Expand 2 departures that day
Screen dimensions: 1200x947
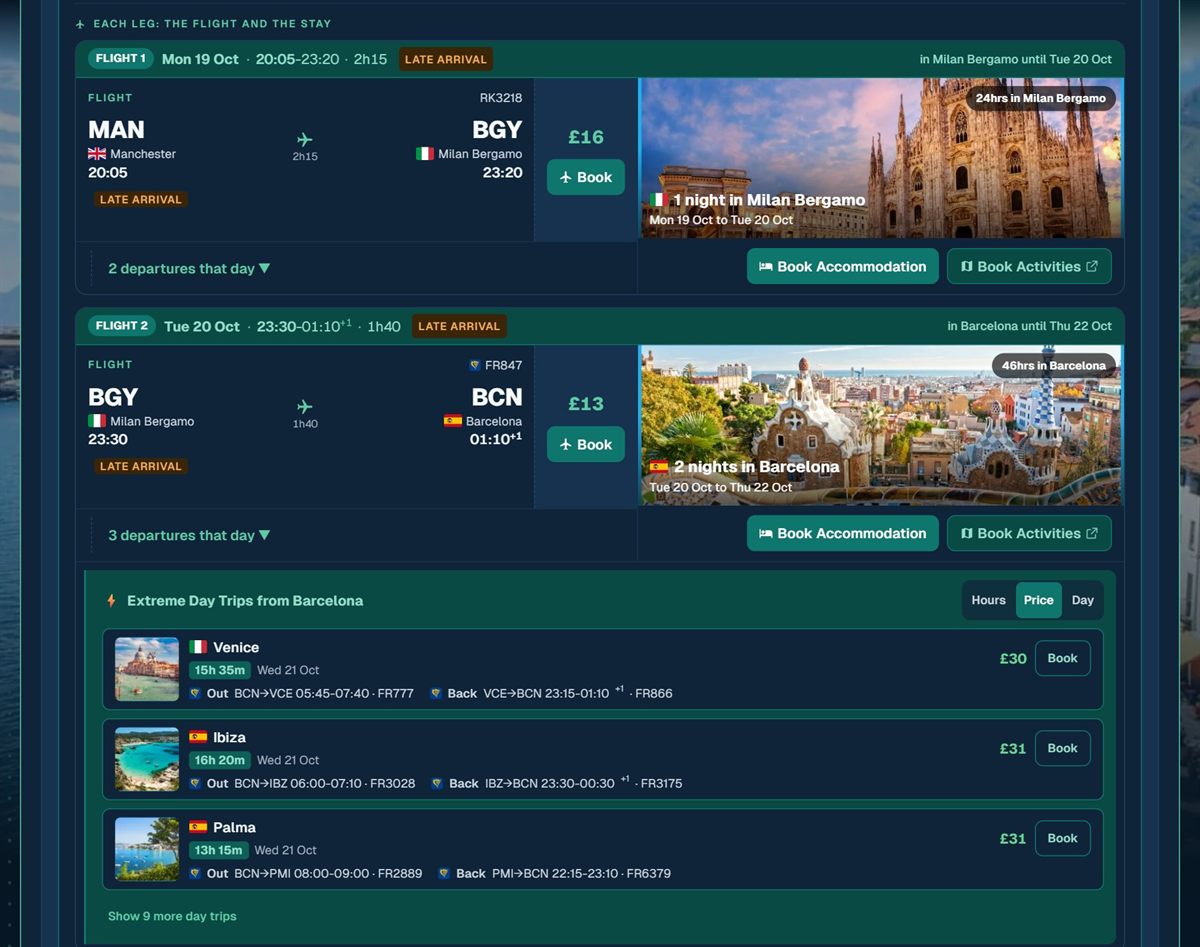(189, 268)
